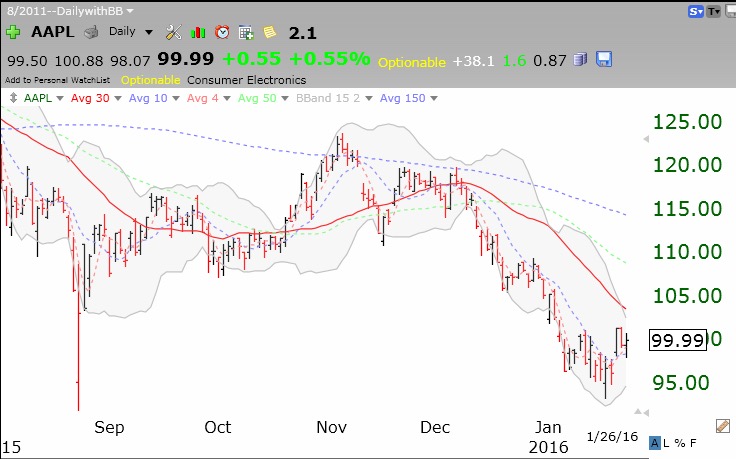Click the small yellow Optionable label
736x459 pixels.
151,80
